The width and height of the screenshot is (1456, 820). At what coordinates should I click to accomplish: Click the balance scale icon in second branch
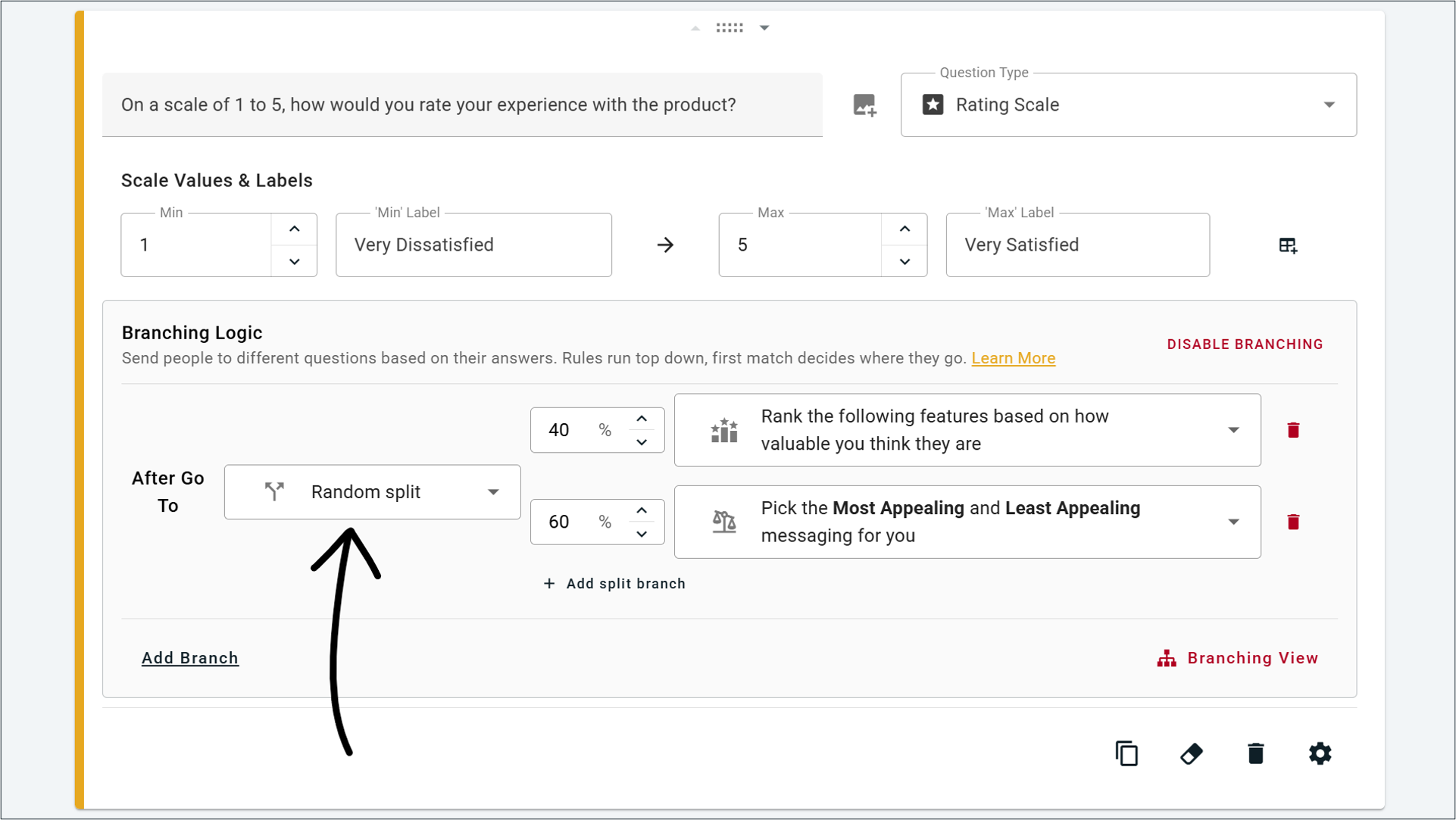click(724, 522)
